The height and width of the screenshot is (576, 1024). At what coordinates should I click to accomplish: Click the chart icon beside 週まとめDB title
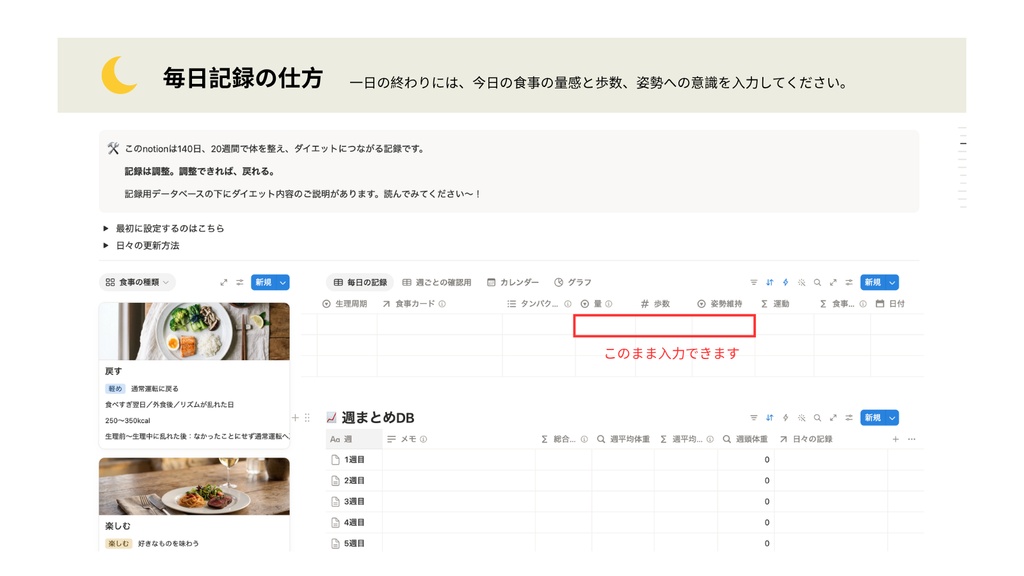click(332, 417)
